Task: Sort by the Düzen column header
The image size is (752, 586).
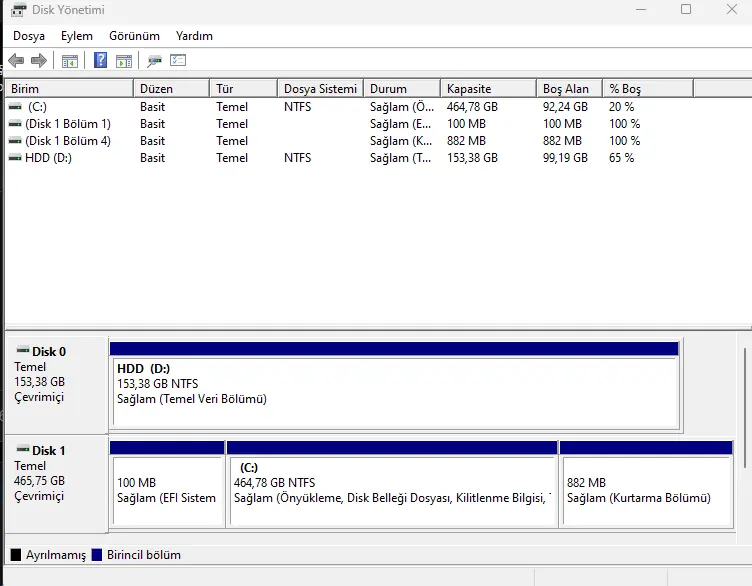Action: point(172,89)
